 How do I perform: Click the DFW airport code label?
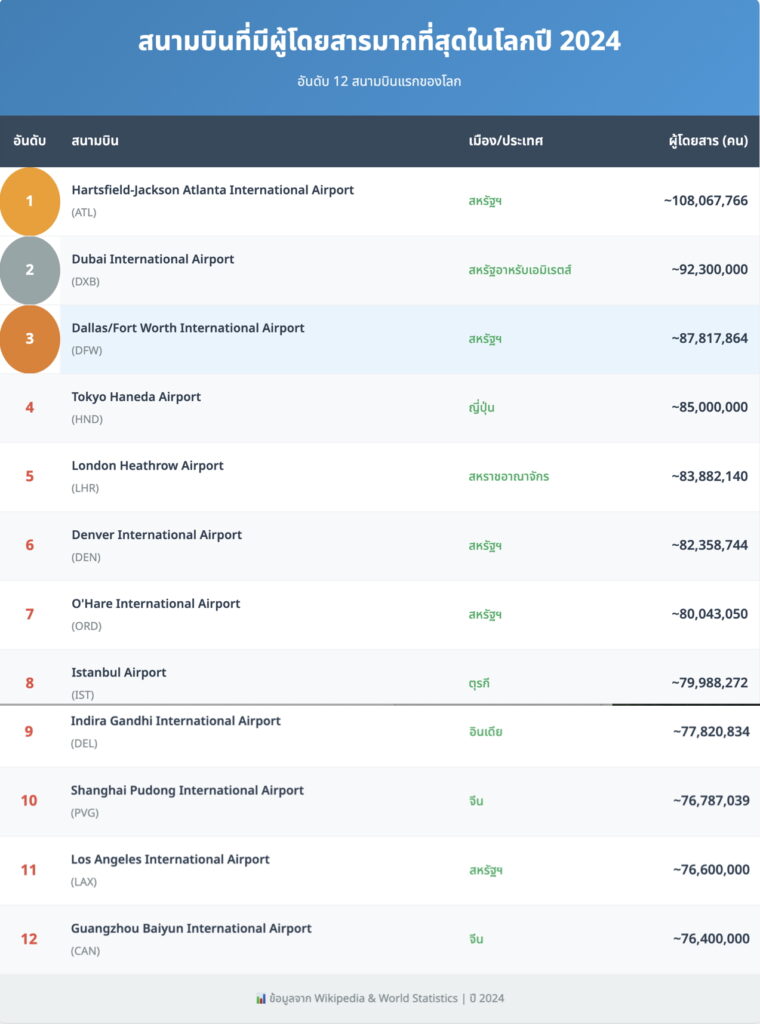pos(87,351)
